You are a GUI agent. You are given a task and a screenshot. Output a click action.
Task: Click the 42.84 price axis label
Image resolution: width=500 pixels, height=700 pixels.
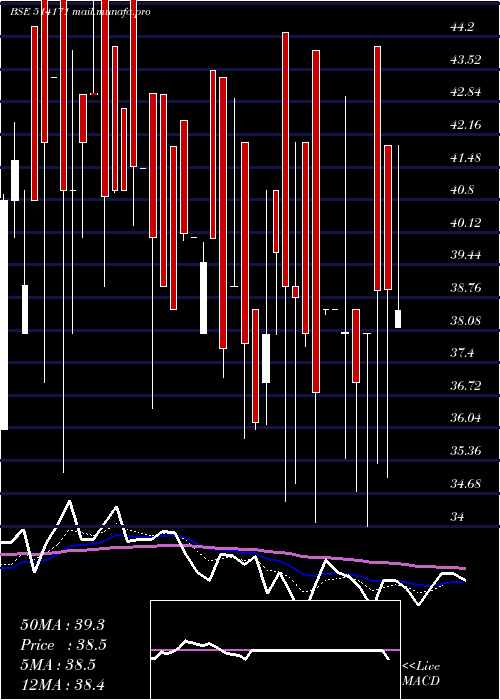[466, 93]
